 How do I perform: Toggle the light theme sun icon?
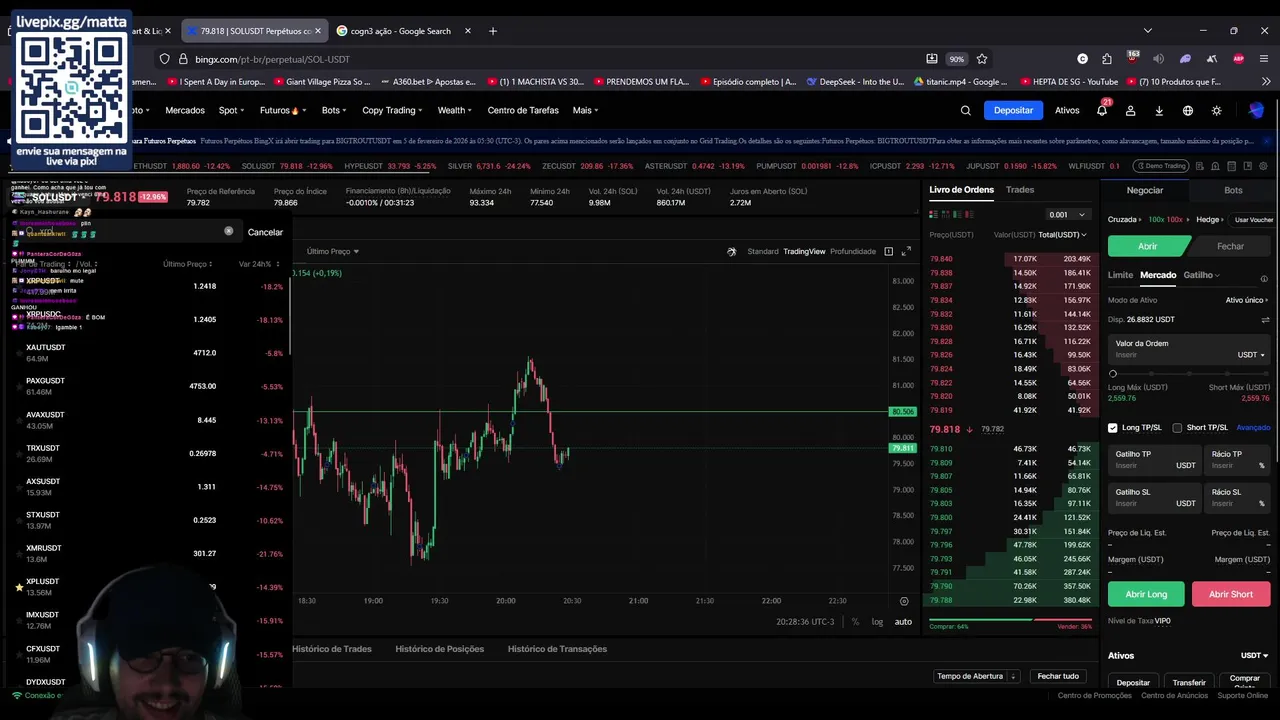click(1216, 110)
